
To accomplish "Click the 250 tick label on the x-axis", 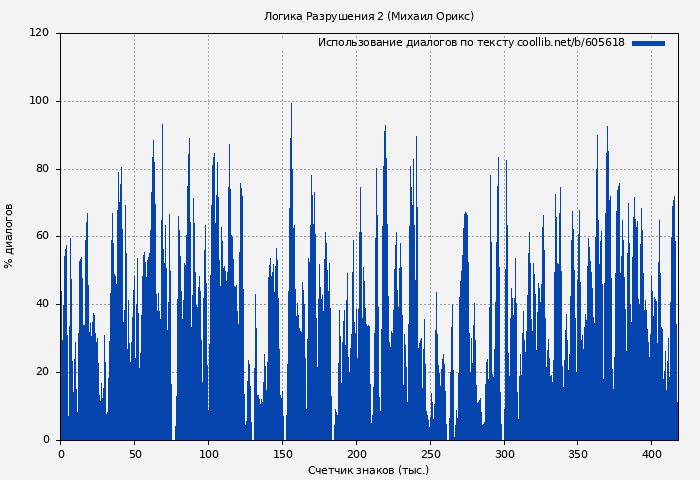I will (x=430, y=454).
